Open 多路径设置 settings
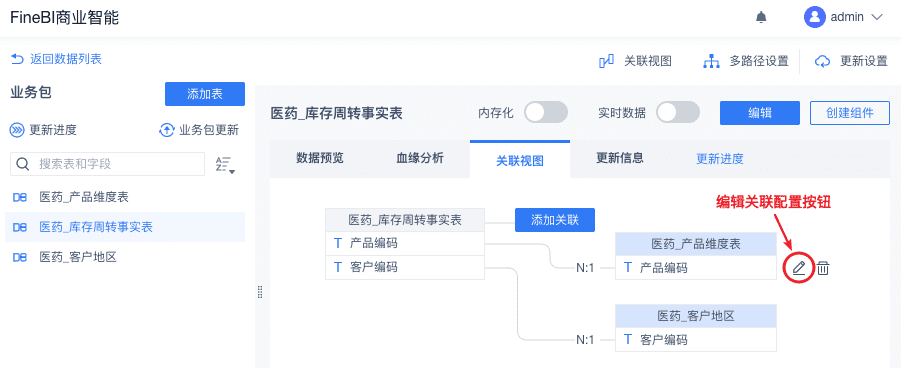 [x=746, y=61]
